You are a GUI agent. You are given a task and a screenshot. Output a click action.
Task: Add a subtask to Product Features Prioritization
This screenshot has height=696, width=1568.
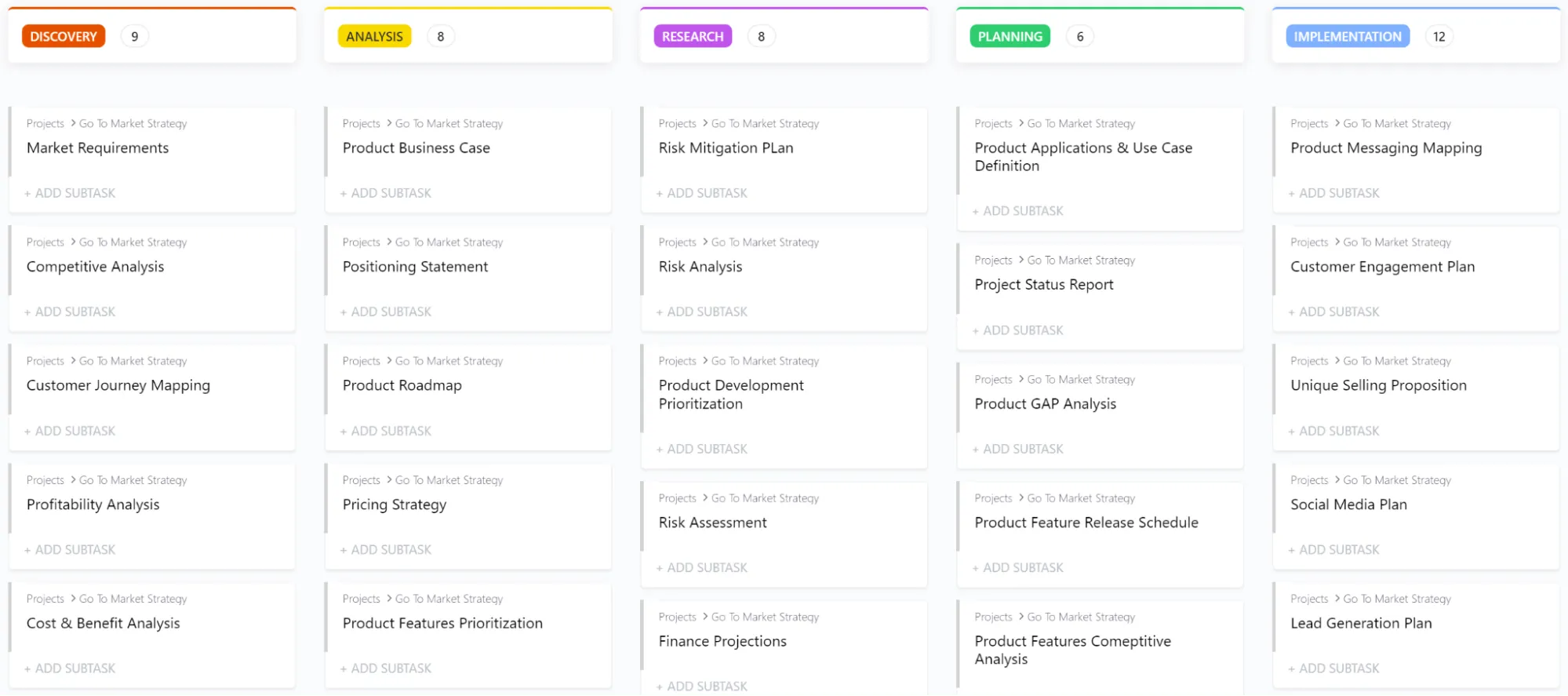coord(386,669)
